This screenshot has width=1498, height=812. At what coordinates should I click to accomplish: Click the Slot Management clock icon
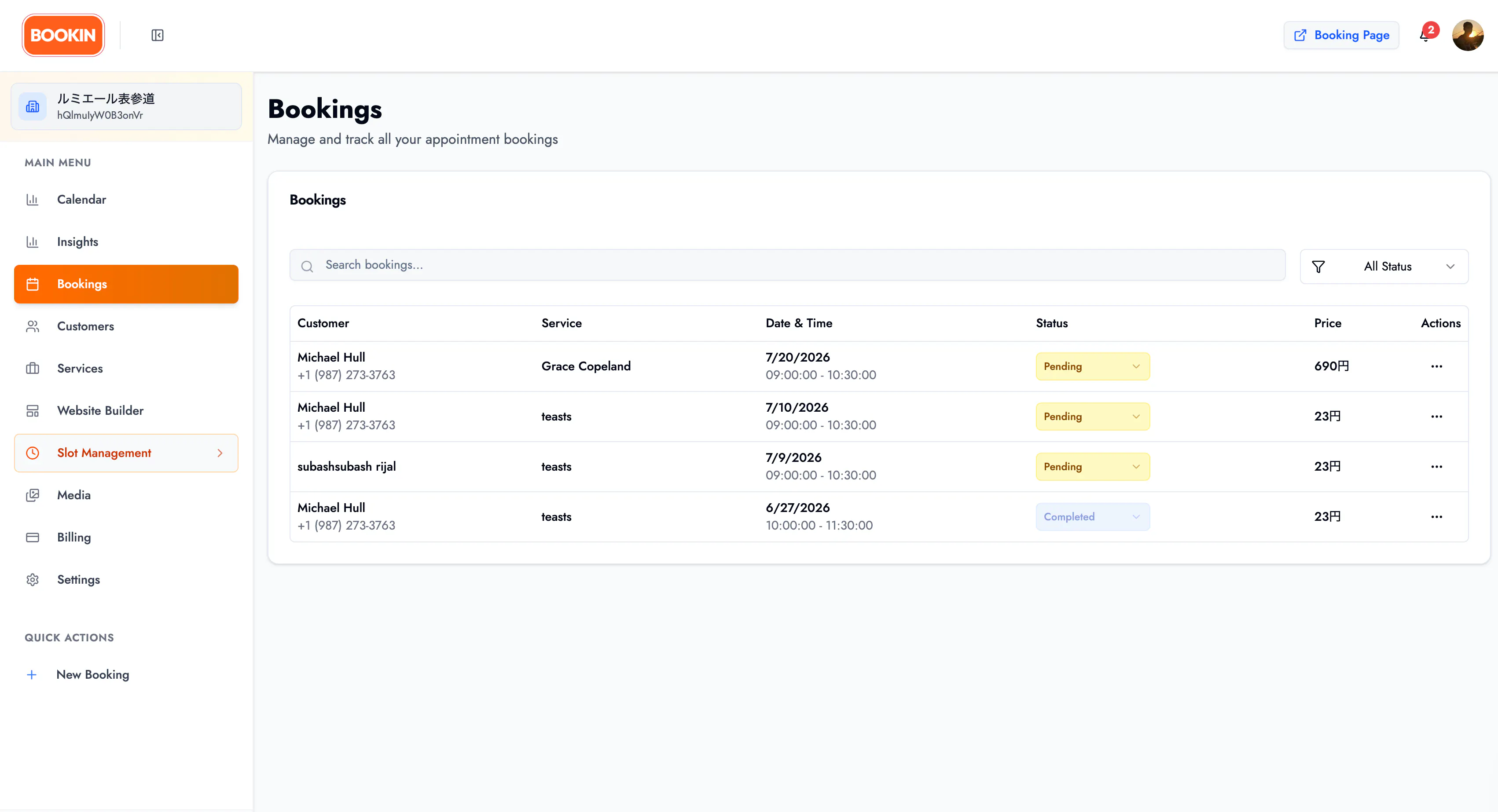(33, 453)
